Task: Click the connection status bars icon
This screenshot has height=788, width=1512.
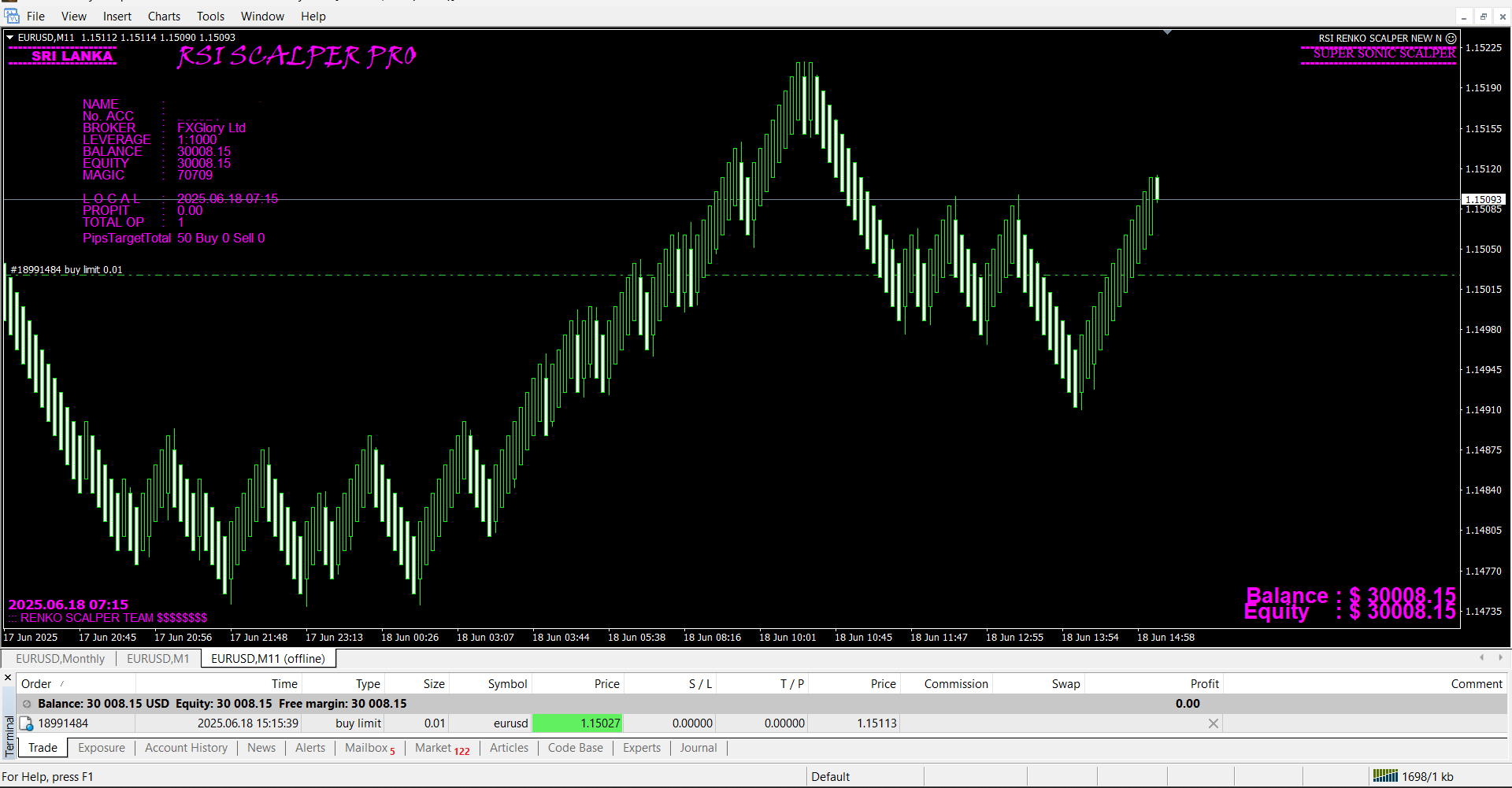Action: click(1385, 776)
